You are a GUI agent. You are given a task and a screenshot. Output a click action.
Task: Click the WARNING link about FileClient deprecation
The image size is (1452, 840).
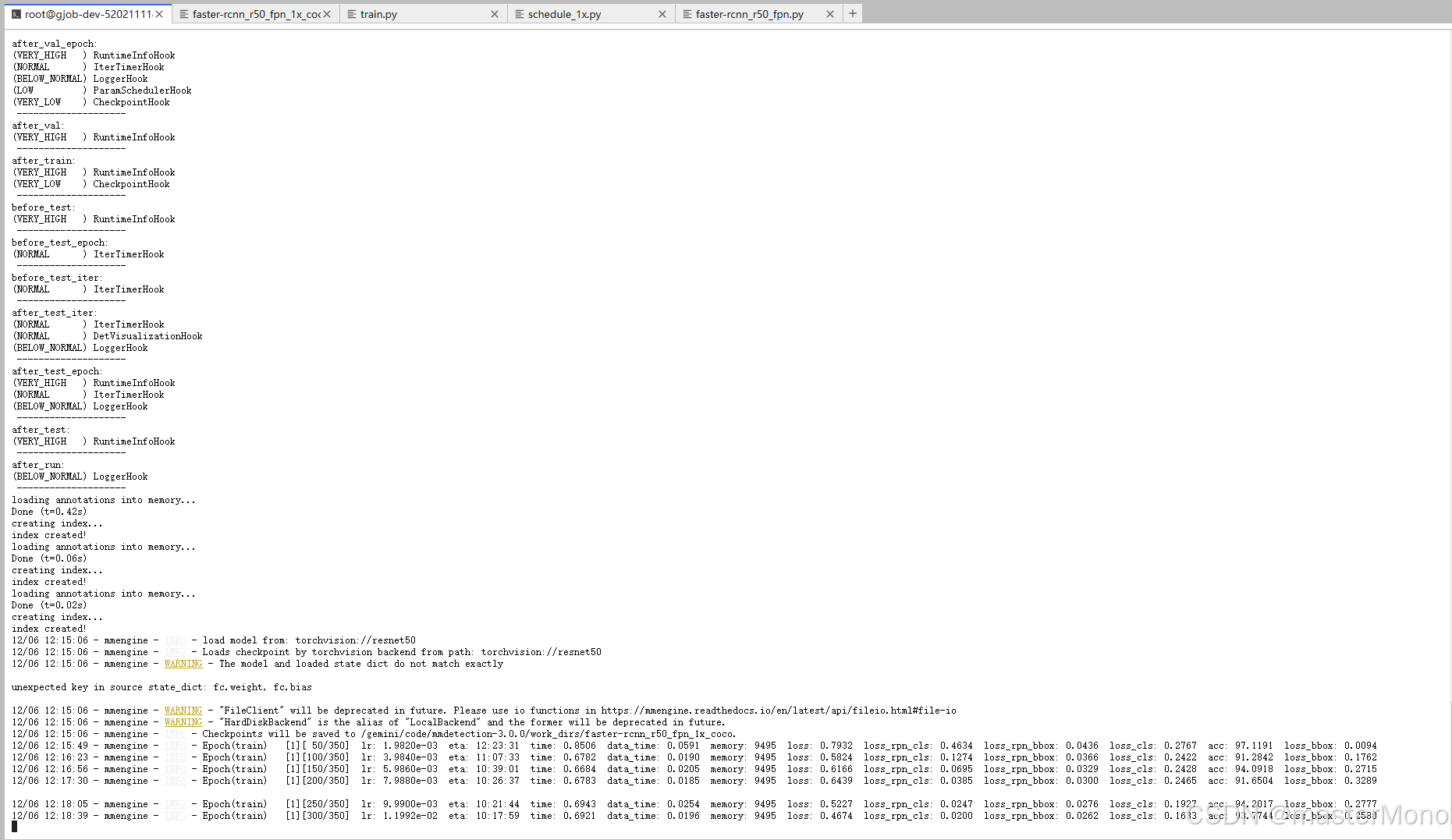click(183, 711)
